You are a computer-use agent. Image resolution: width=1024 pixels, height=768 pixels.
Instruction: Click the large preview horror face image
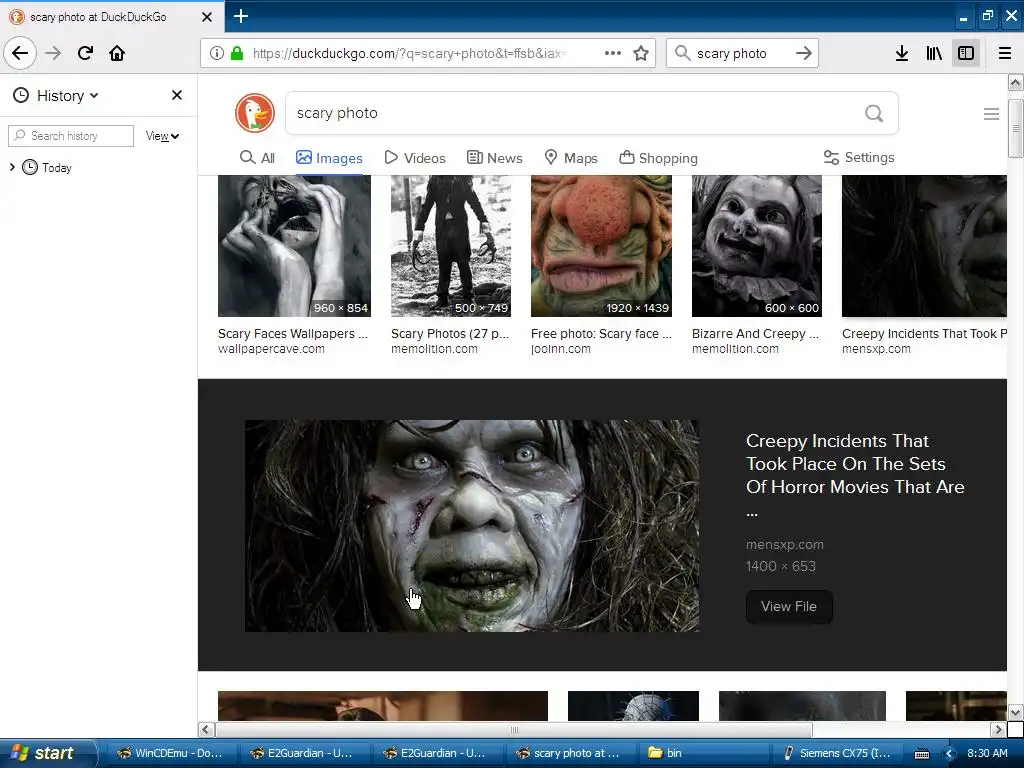[472, 526]
